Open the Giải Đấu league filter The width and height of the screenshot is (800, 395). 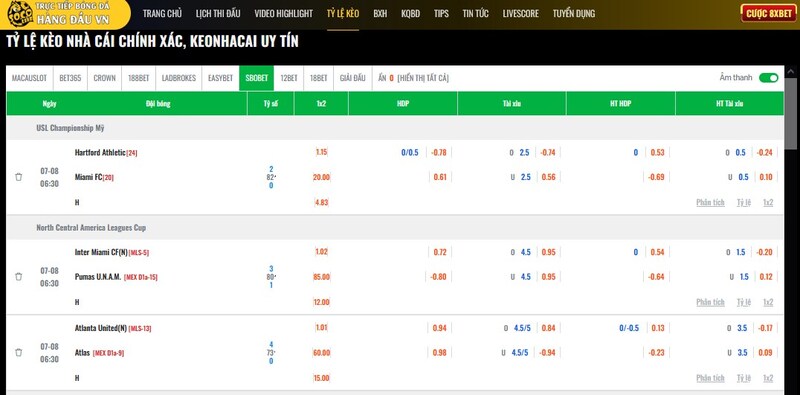pos(353,78)
